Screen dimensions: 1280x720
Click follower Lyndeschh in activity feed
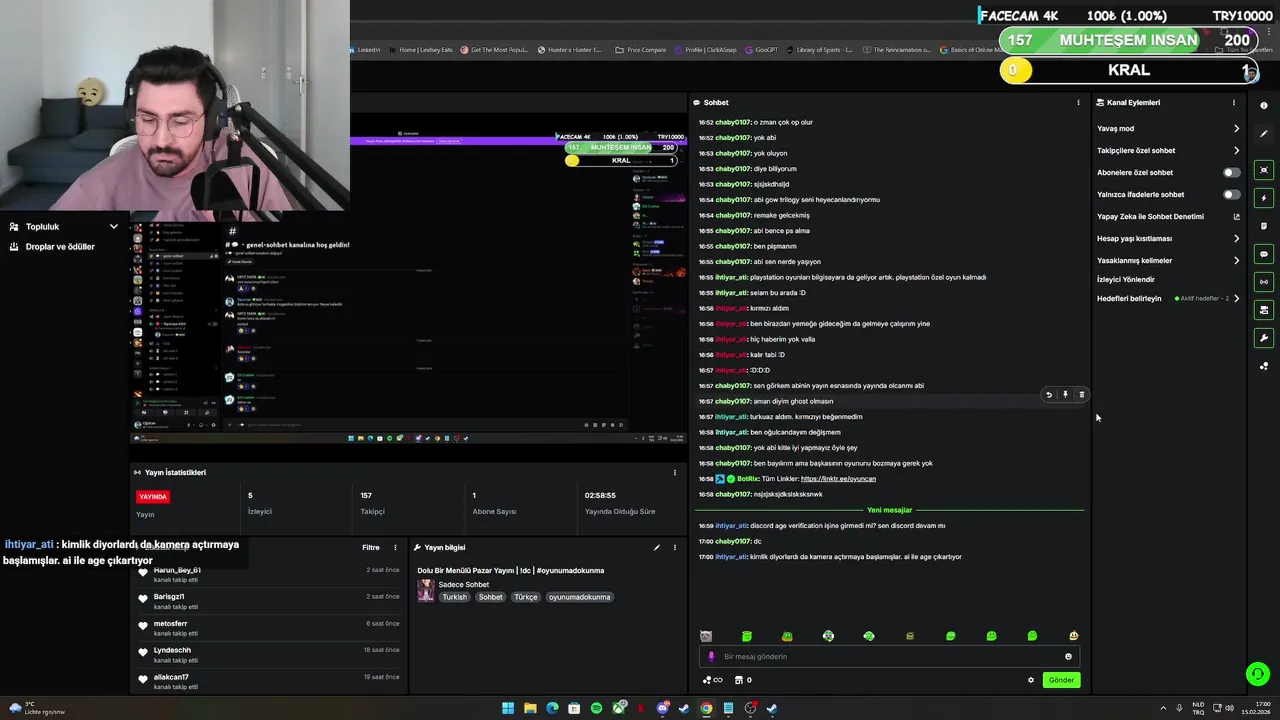tap(172, 650)
